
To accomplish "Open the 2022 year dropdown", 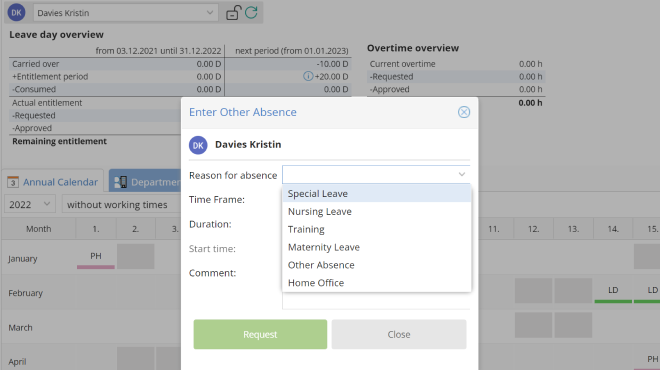I will point(29,204).
